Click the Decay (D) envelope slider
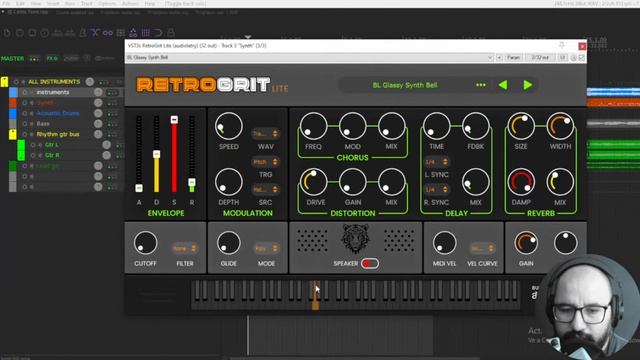Image resolution: width=640 pixels, height=360 pixels. 156,154
